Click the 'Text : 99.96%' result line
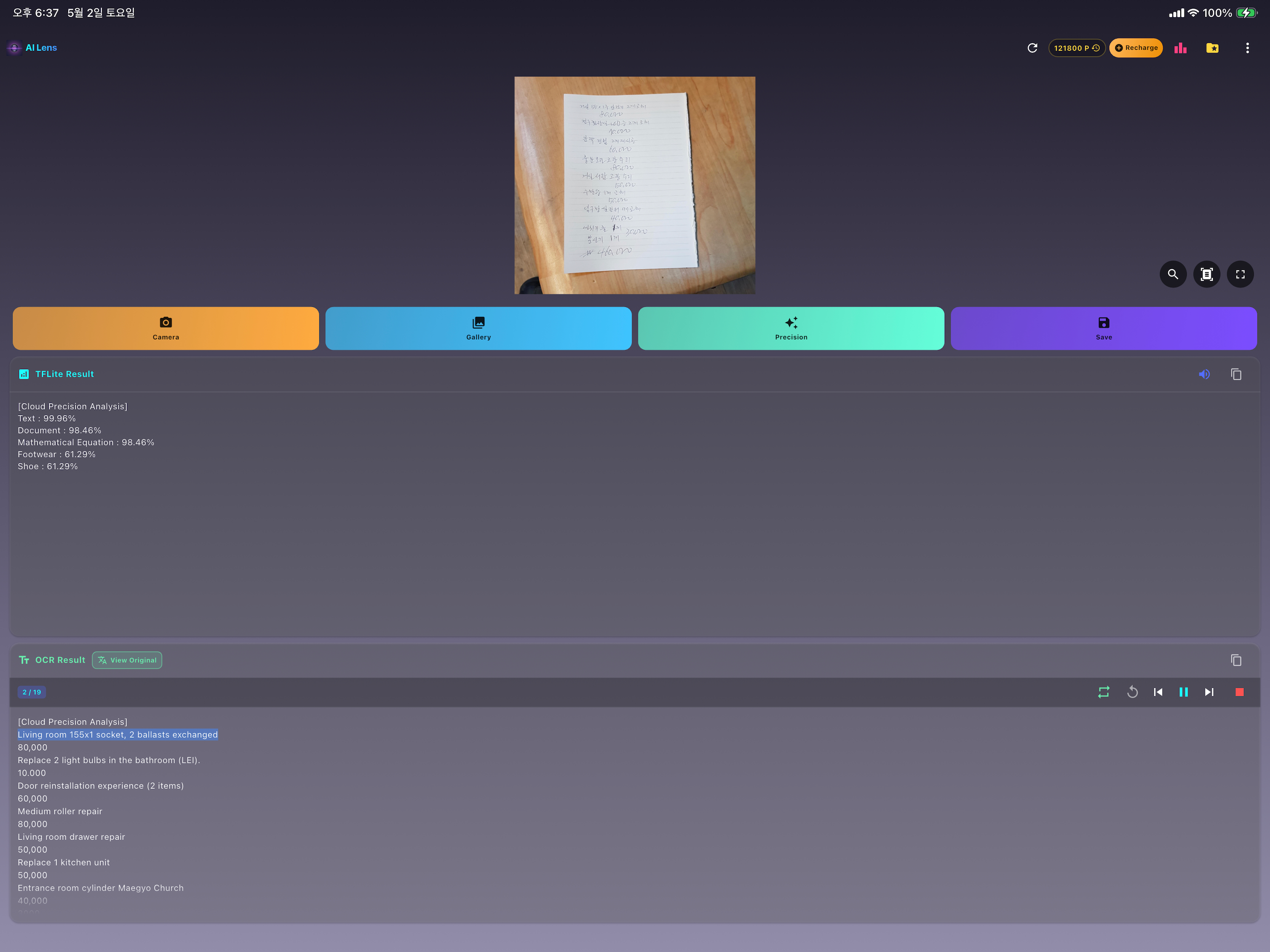Viewport: 1270px width, 952px height. click(x=46, y=418)
